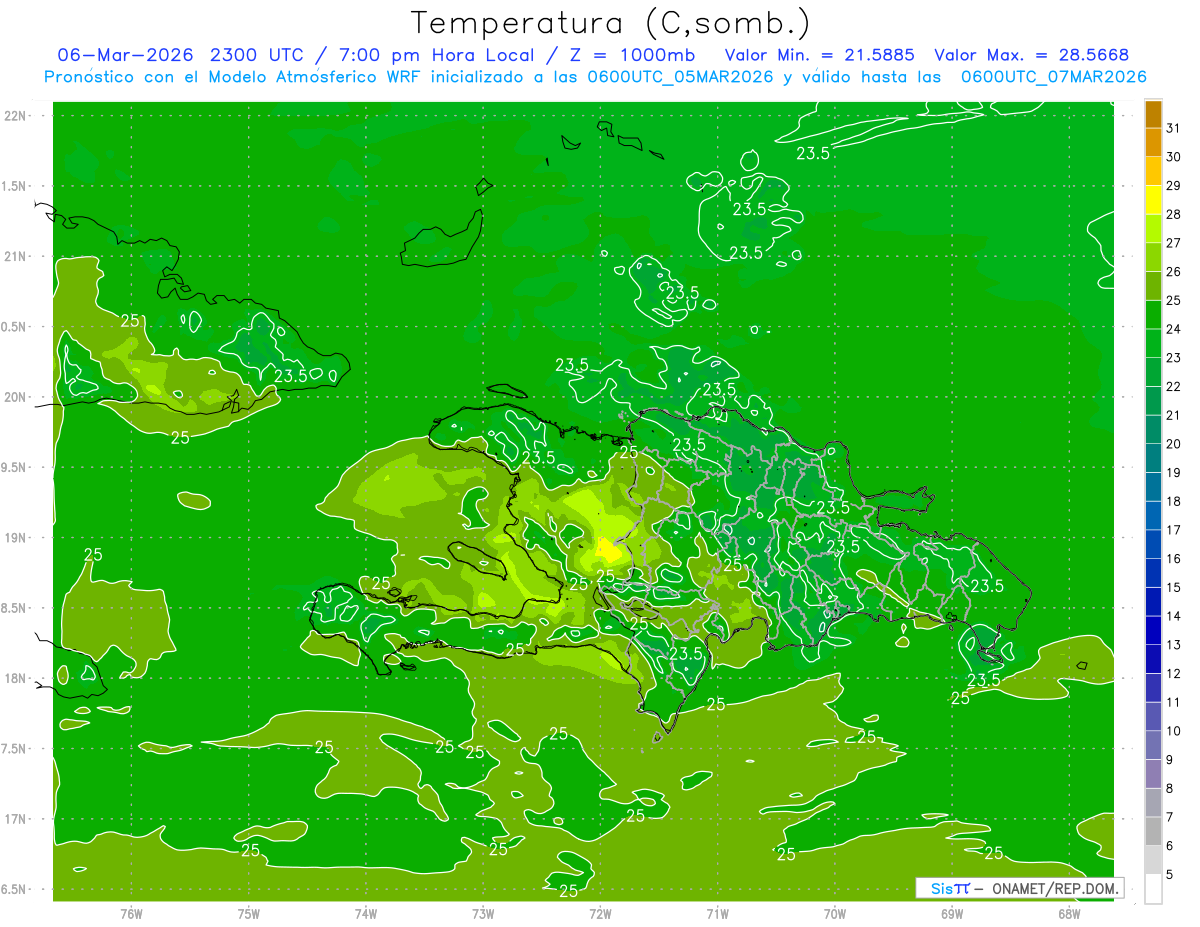Click the yellow colorbar segment between 28 and 29
This screenshot has height=927, width=1200.
[1153, 200]
